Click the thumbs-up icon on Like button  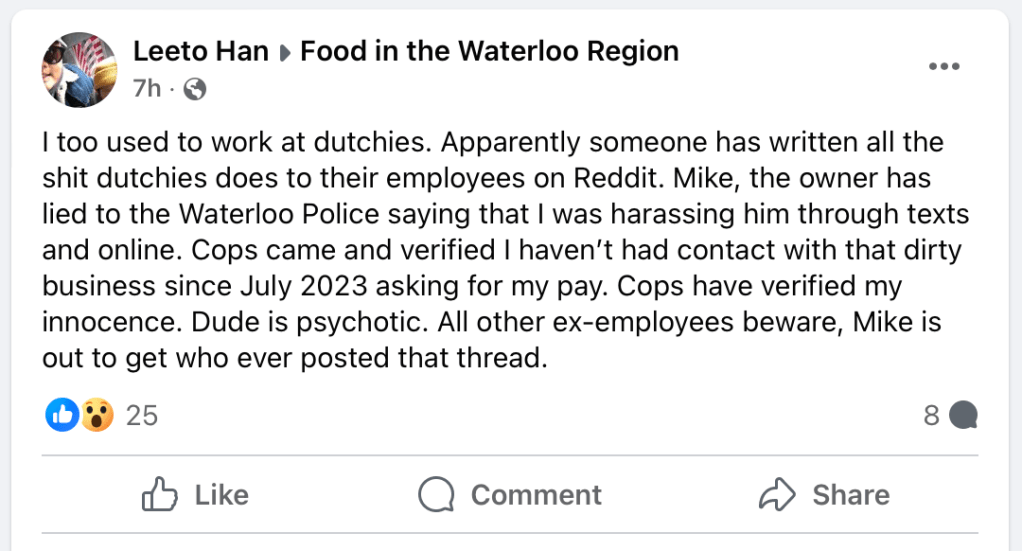coord(160,494)
